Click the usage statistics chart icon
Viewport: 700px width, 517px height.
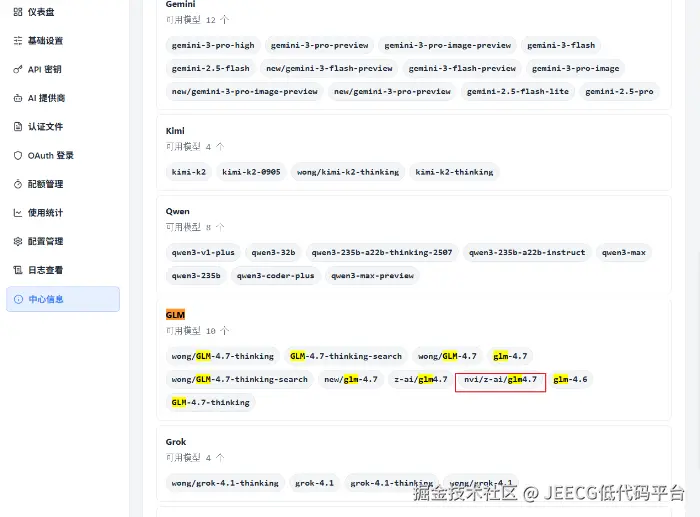[18, 213]
